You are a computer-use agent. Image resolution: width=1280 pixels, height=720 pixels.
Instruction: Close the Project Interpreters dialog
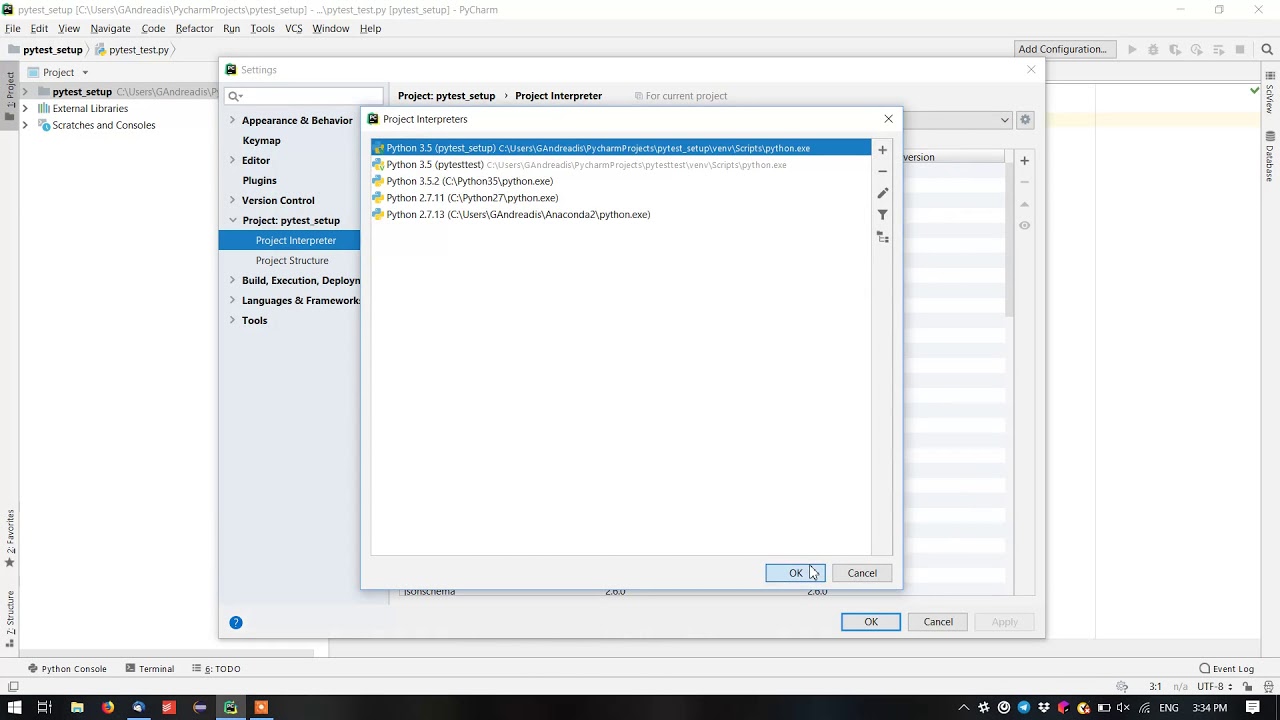tap(888, 119)
